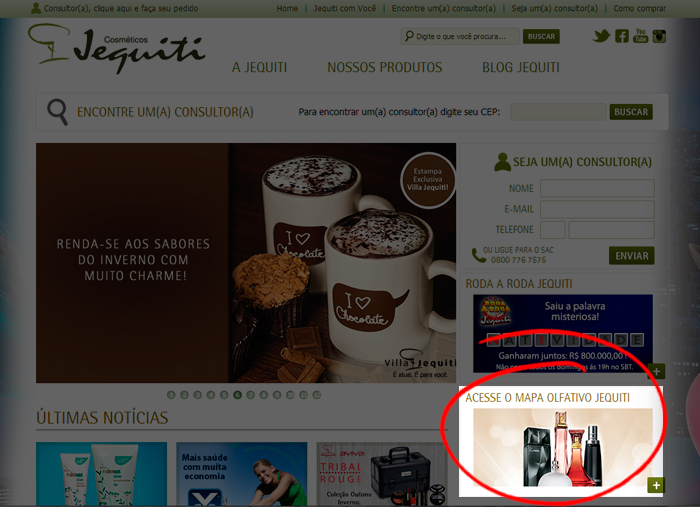Click the SAC phone number 0800 776 7575
The height and width of the screenshot is (507, 700).
point(518,260)
